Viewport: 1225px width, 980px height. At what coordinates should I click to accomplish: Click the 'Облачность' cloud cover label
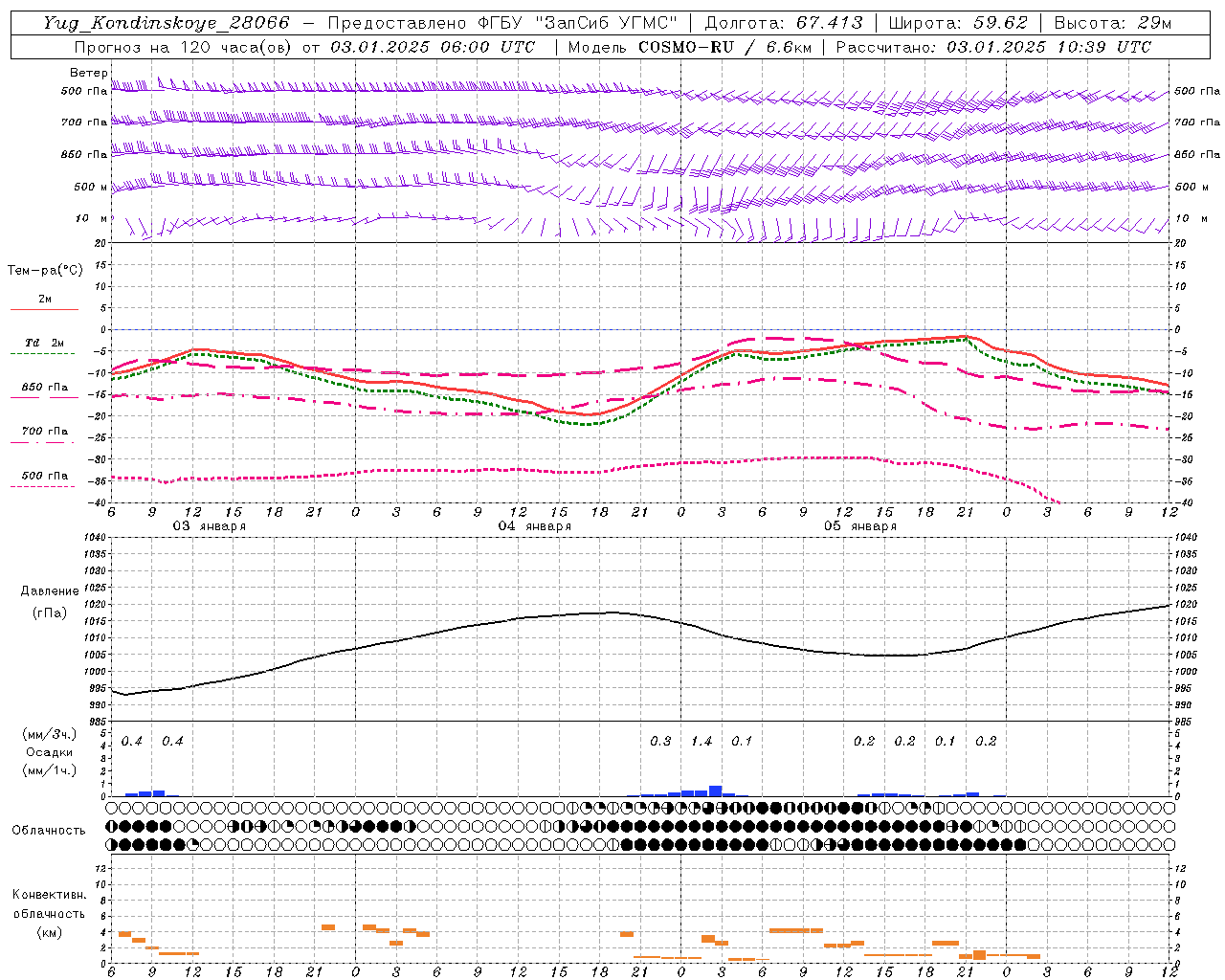click(49, 831)
